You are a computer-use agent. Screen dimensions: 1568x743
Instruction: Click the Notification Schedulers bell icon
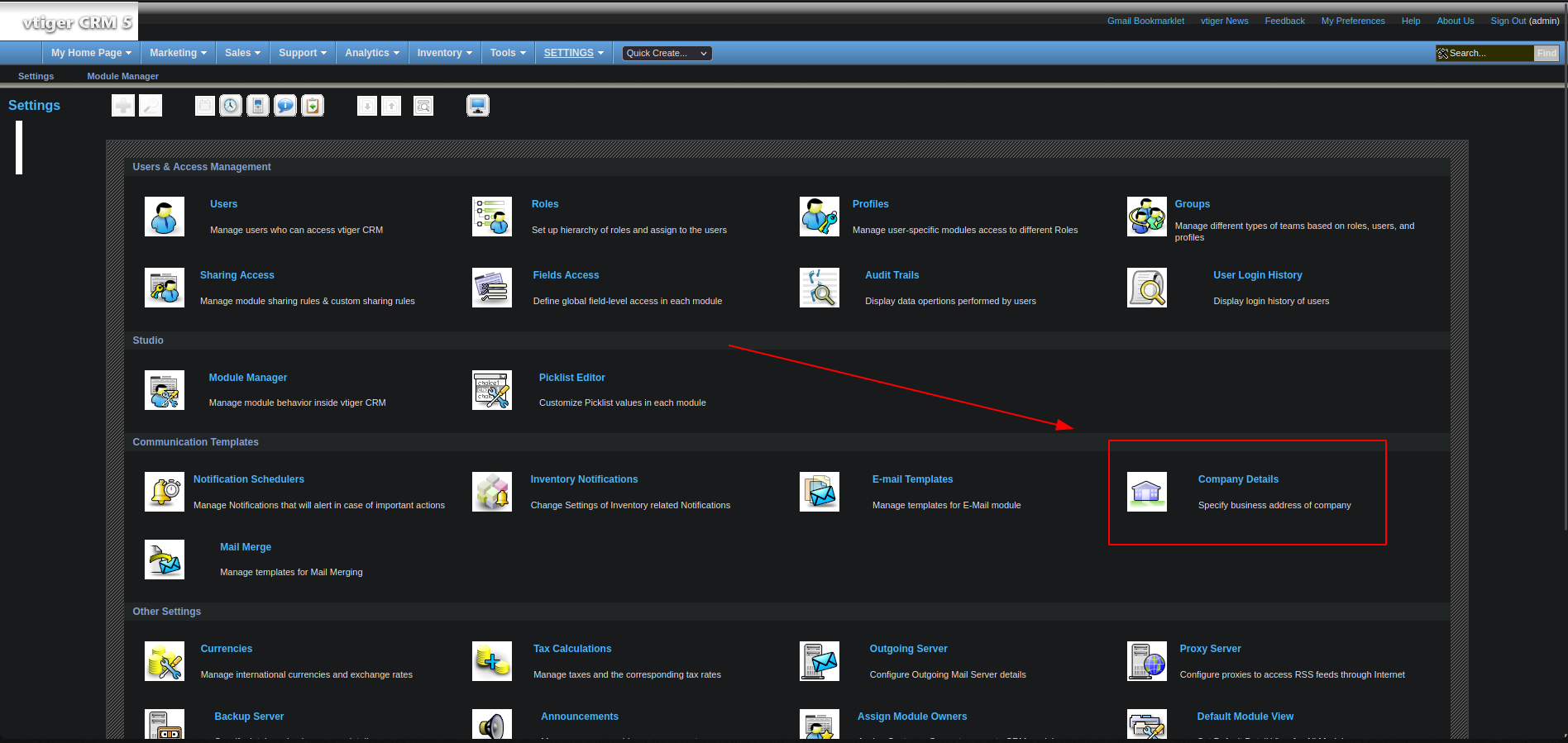pos(165,492)
